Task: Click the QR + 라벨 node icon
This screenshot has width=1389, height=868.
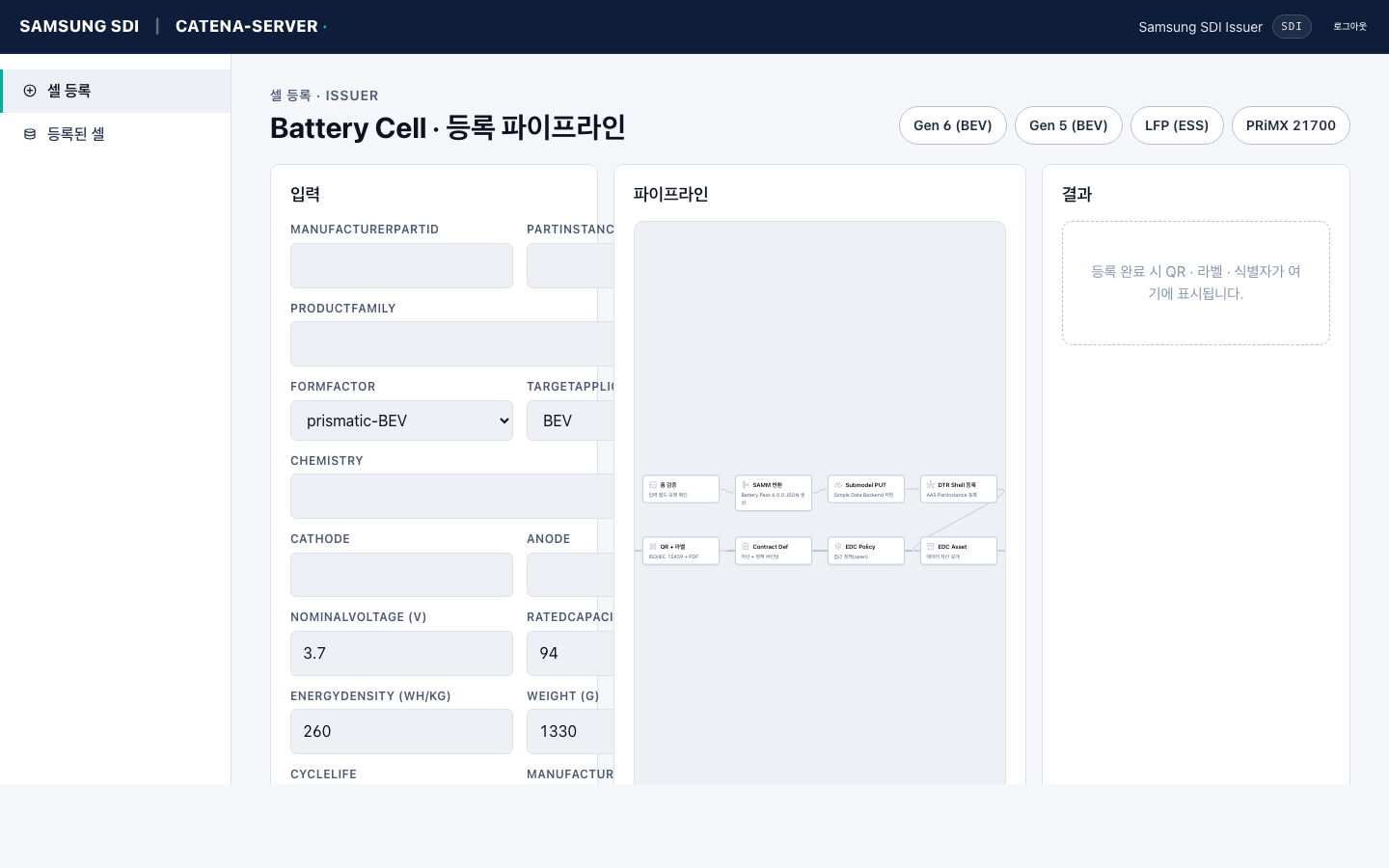Action: coord(653,547)
